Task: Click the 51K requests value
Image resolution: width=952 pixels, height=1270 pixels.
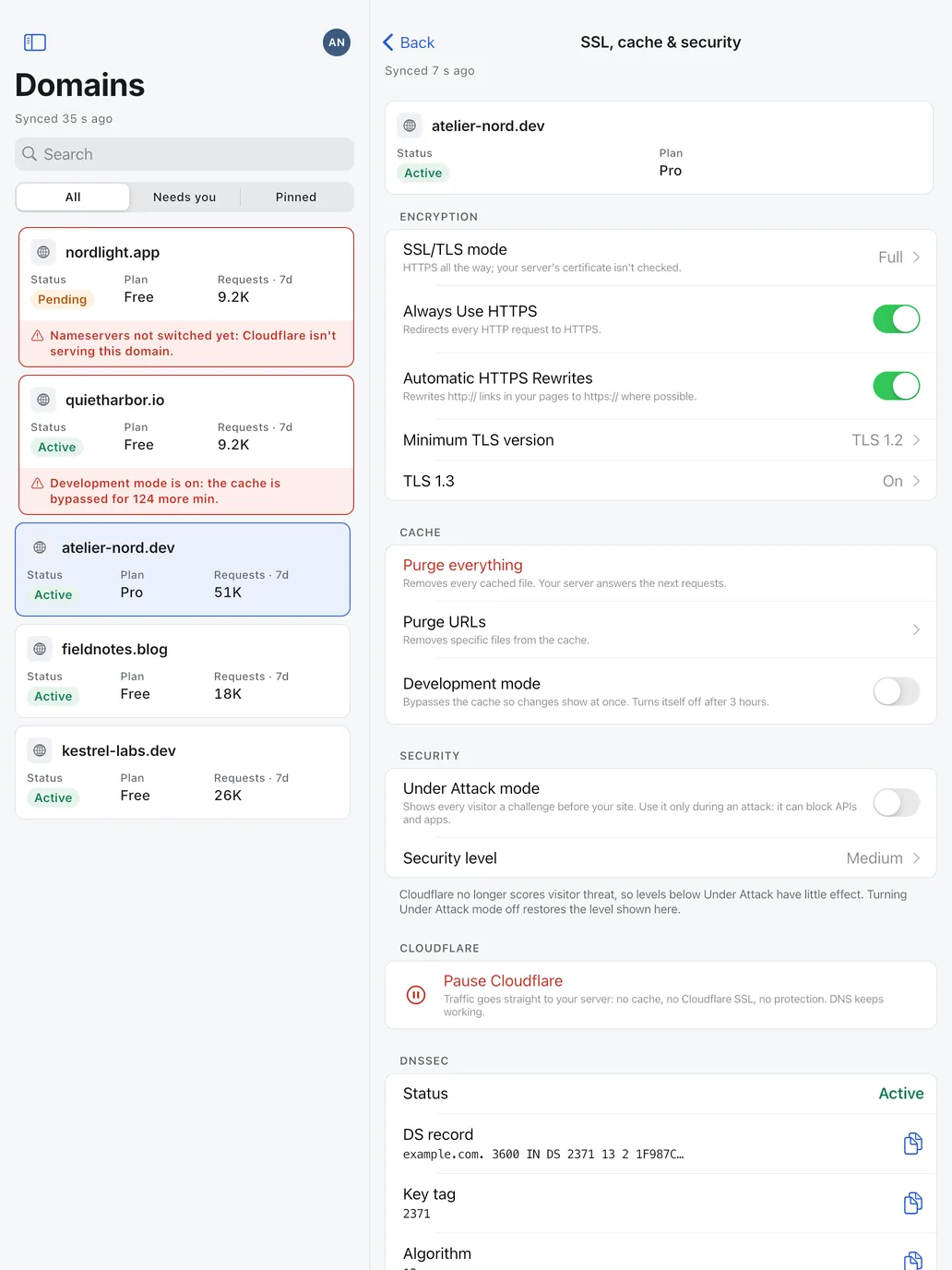Action: (x=228, y=593)
